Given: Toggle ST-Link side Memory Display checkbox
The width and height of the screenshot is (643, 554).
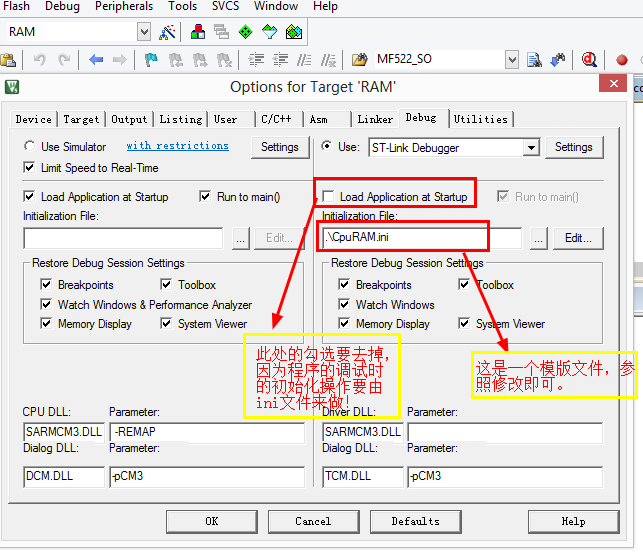Looking at the screenshot, I should coord(344,324).
